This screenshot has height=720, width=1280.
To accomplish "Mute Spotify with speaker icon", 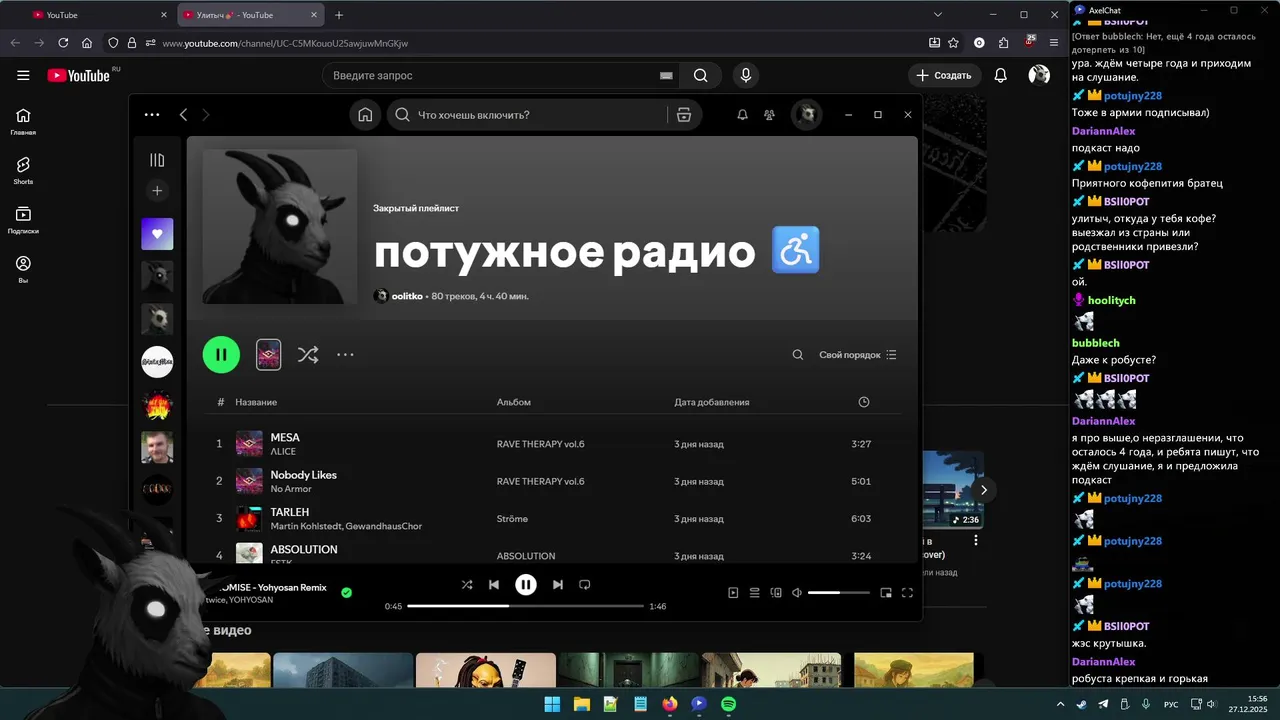I will [x=797, y=593].
